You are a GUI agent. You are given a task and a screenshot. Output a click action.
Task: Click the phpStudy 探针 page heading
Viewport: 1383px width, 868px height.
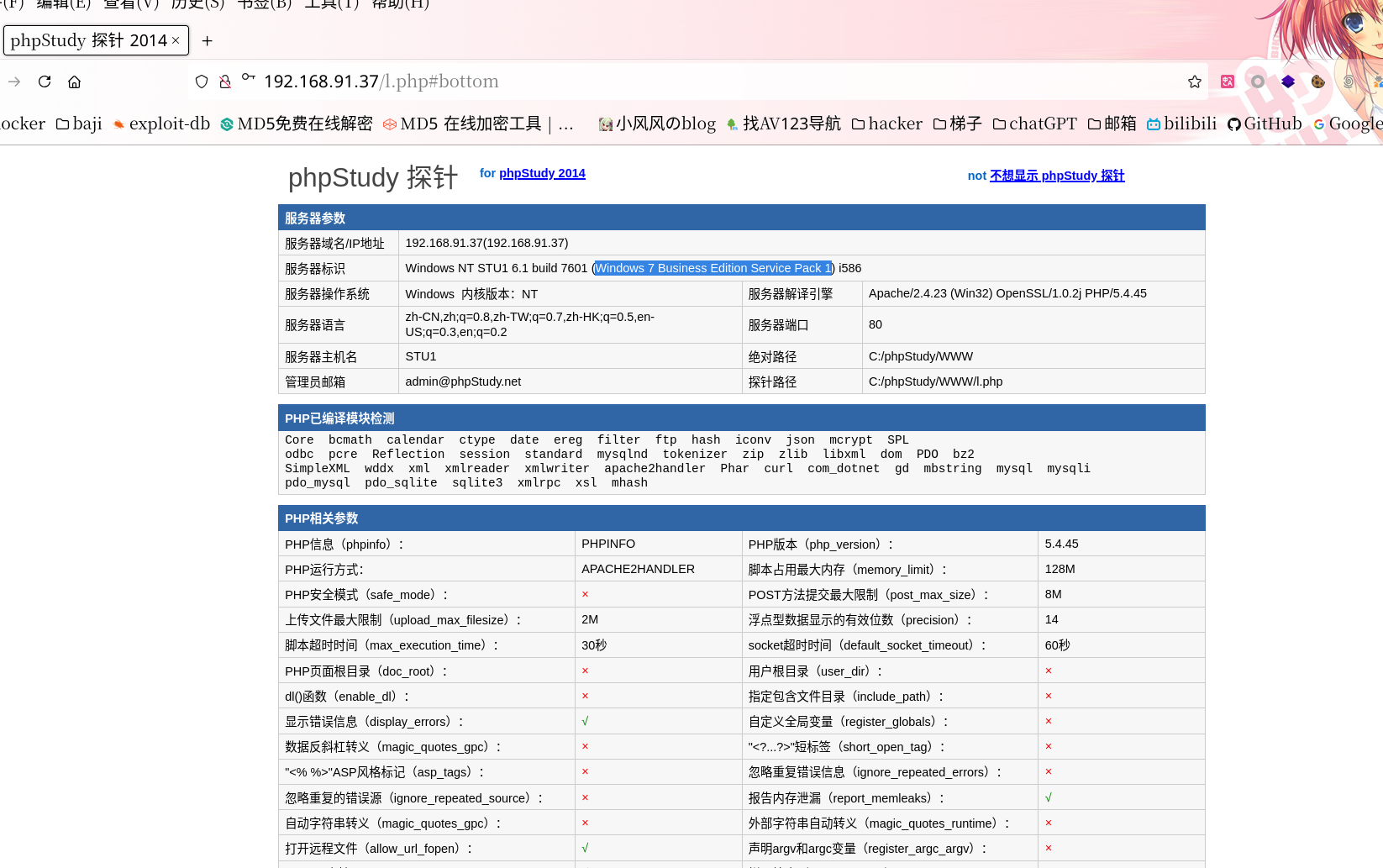click(373, 177)
